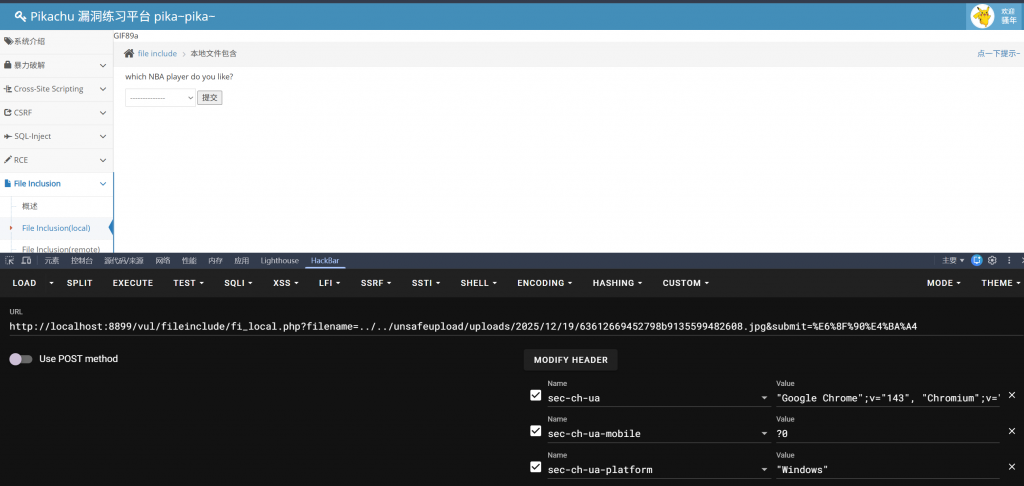Image resolution: width=1024 pixels, height=486 pixels.
Task: Open DevTools settings gear
Action: (992, 260)
